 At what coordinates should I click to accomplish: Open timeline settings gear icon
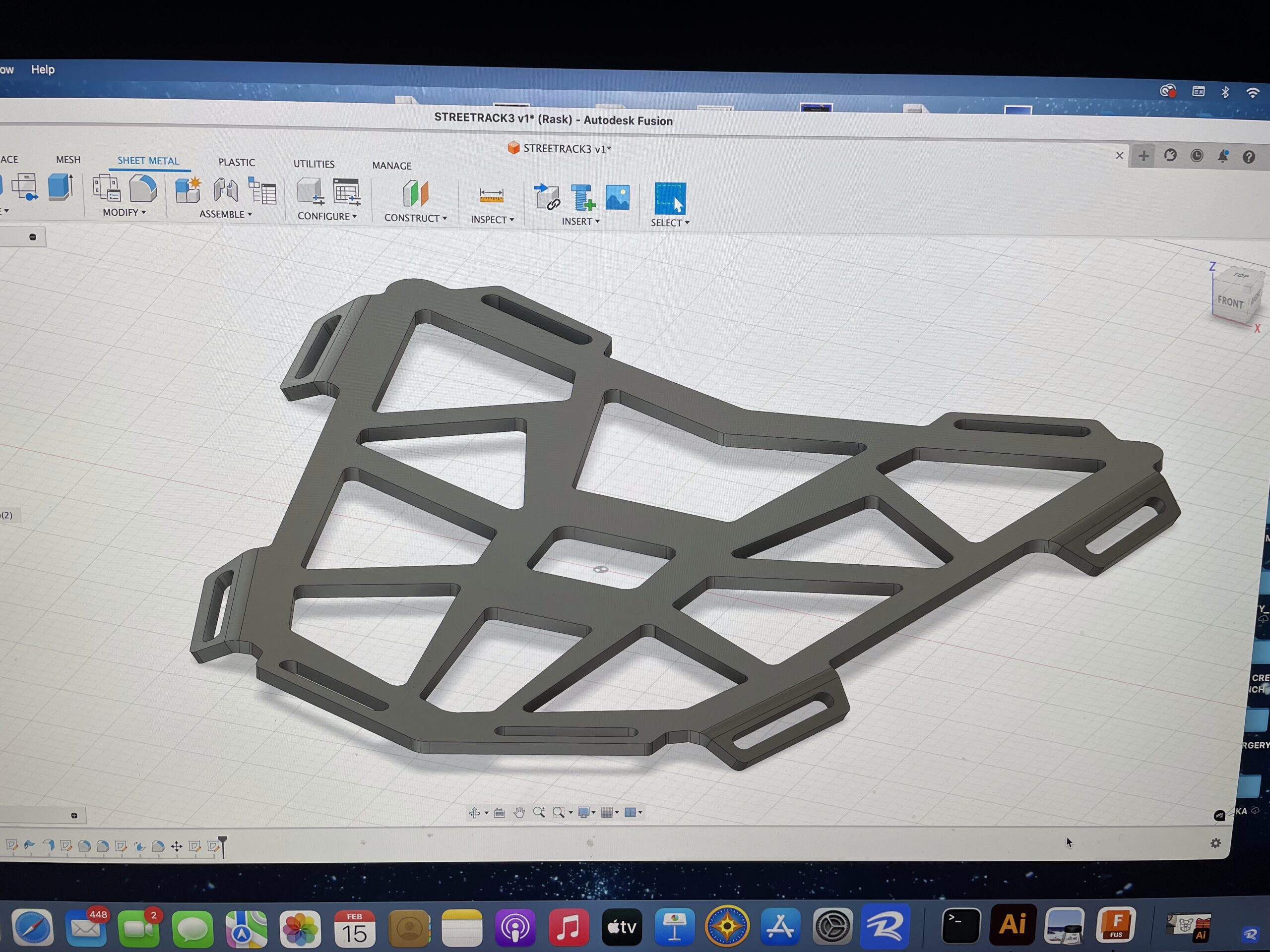(x=1216, y=843)
